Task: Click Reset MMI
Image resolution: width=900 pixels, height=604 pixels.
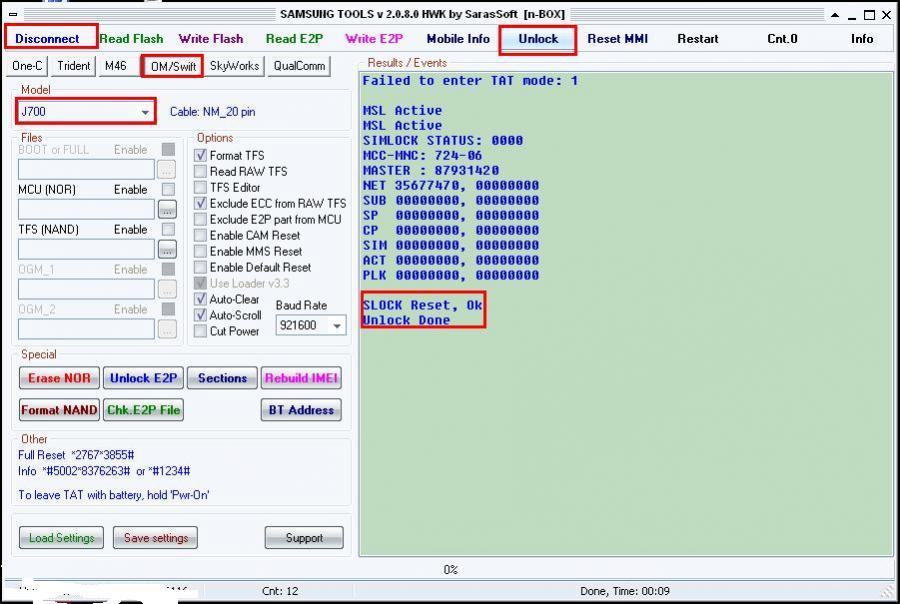Action: pos(618,38)
